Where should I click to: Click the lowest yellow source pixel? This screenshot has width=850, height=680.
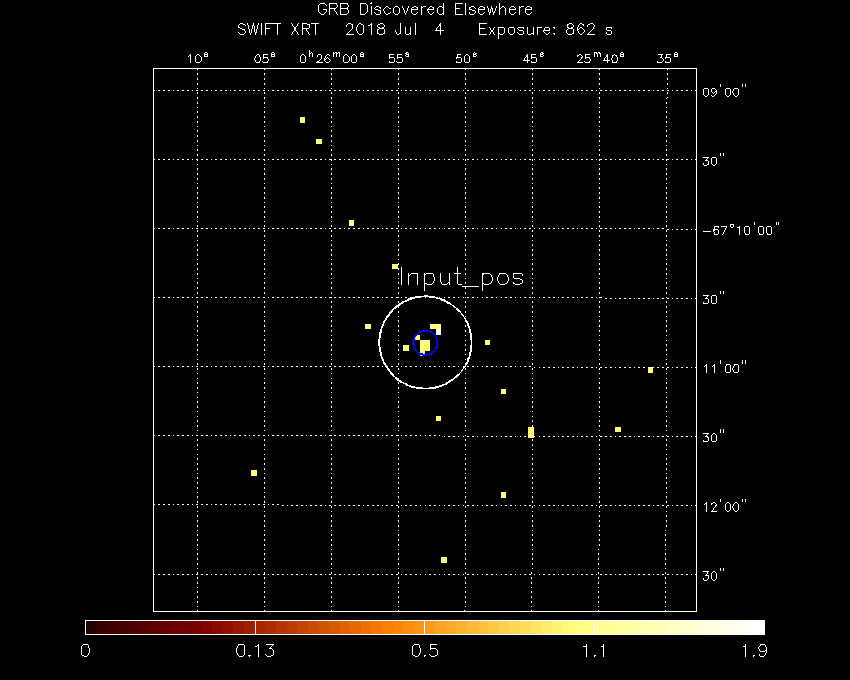[x=443, y=560]
